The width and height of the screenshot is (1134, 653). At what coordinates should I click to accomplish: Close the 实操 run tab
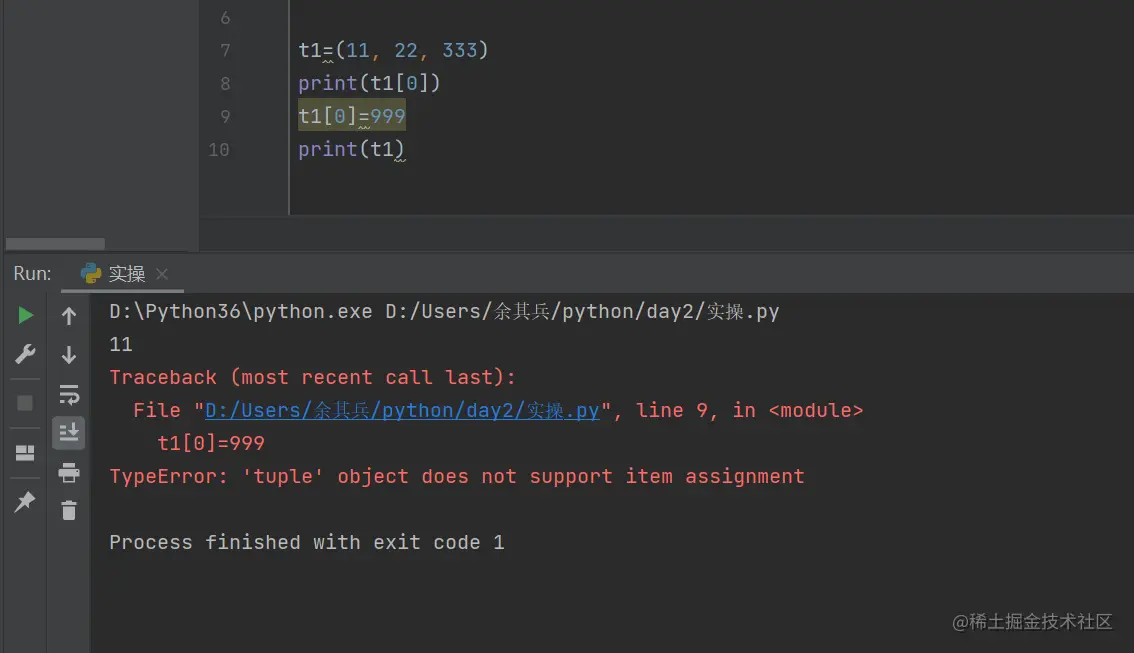click(162, 273)
